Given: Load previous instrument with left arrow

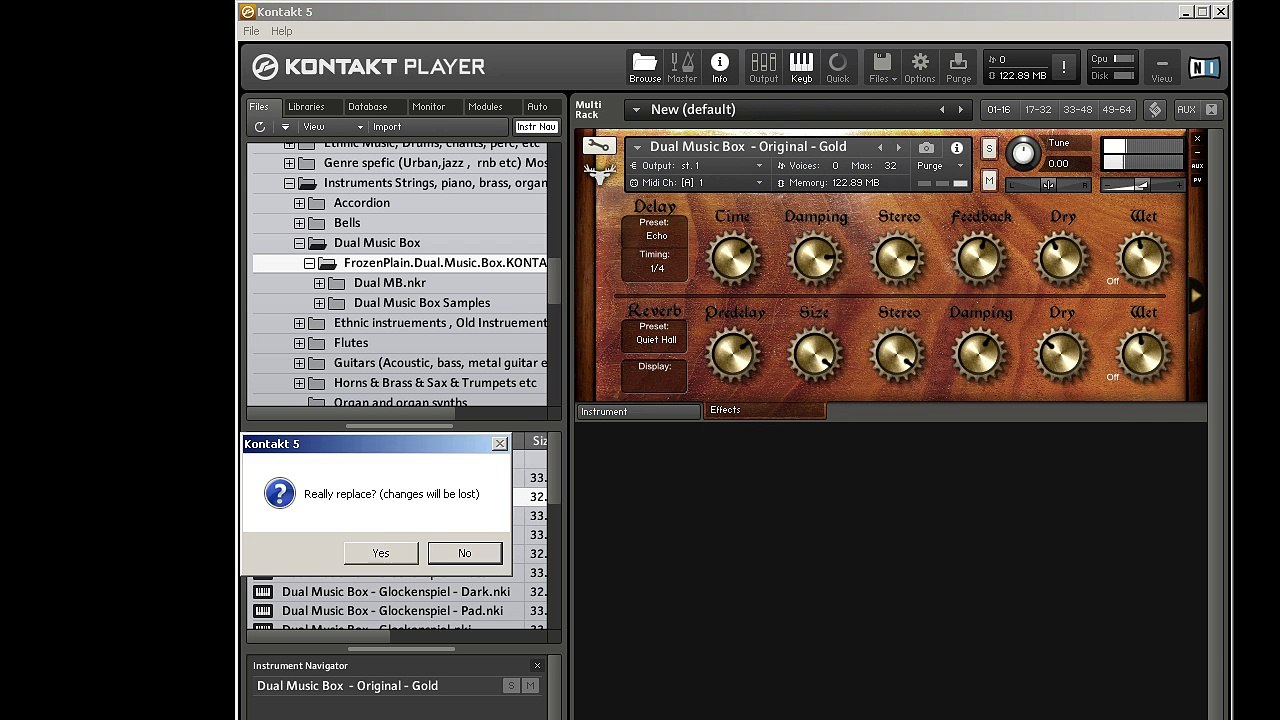Looking at the screenshot, I should click(880, 147).
